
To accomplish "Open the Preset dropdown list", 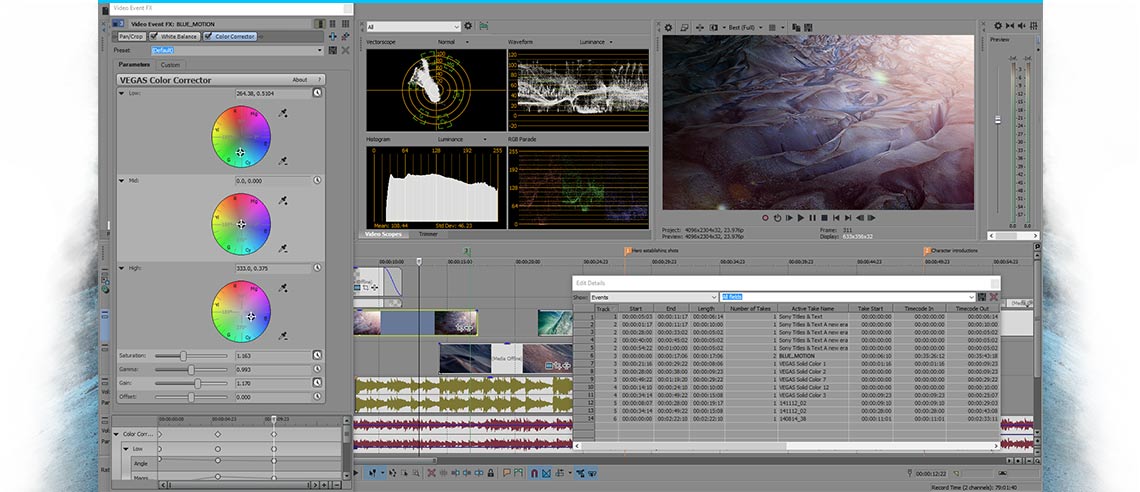I will [x=320, y=49].
